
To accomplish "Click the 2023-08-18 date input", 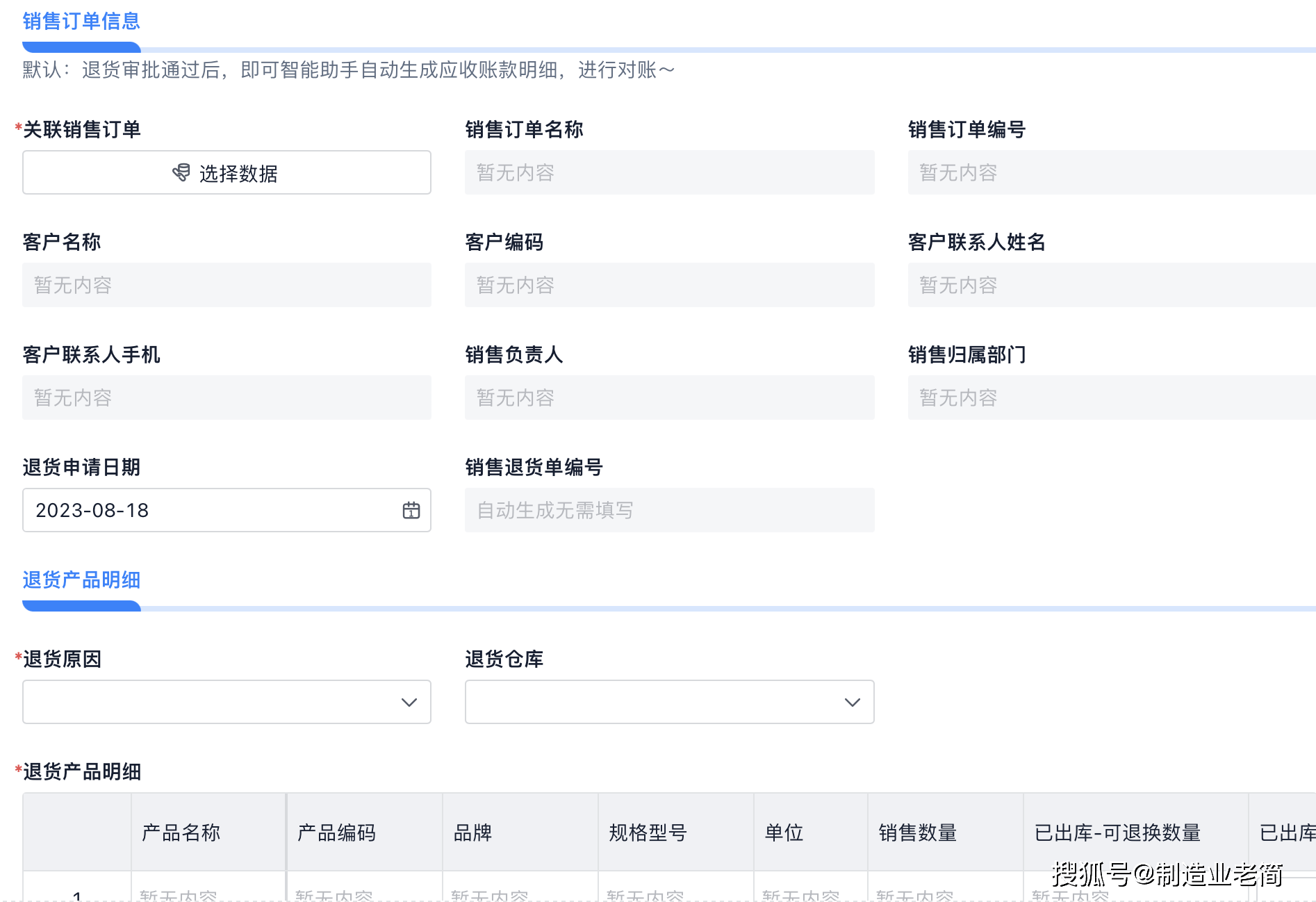I will click(227, 510).
